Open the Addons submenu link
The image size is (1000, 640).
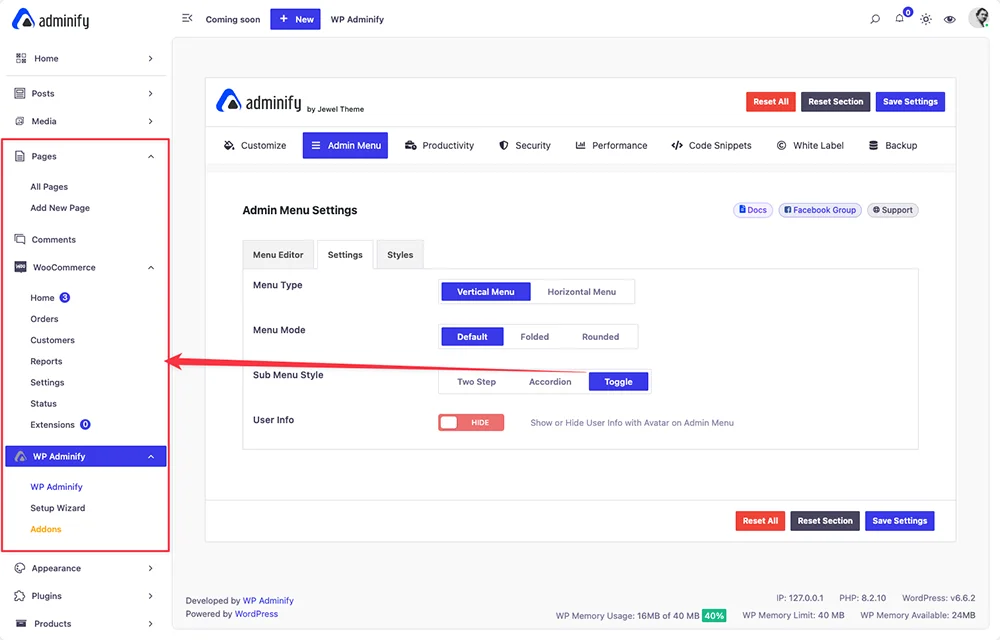pyautogui.click(x=46, y=529)
